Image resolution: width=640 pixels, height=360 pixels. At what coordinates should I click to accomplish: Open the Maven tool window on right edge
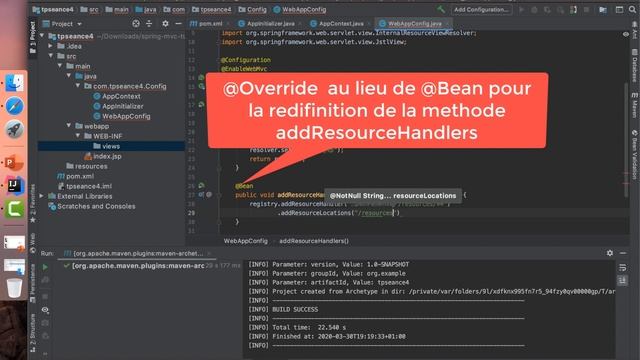pos(635,105)
